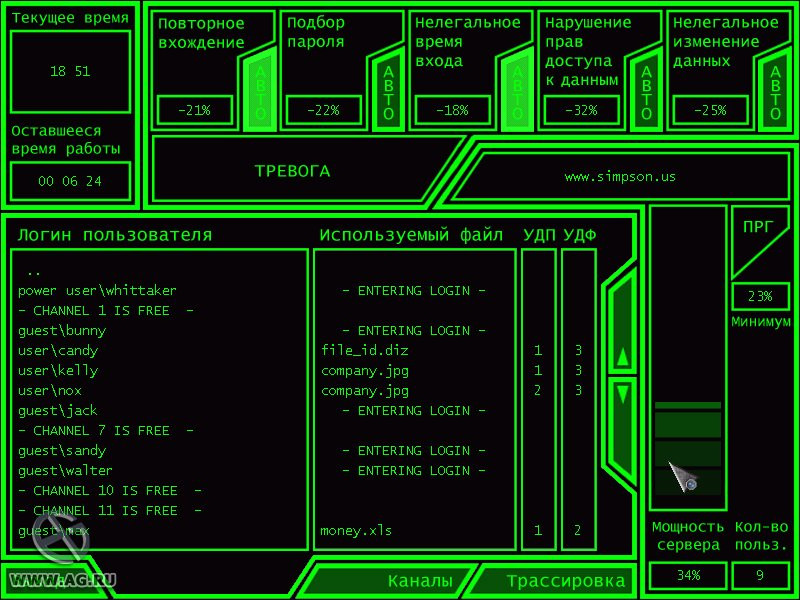Image resolution: width=800 pixels, height=600 pixels.
Task: Click the server power level bar
Action: click(688, 357)
